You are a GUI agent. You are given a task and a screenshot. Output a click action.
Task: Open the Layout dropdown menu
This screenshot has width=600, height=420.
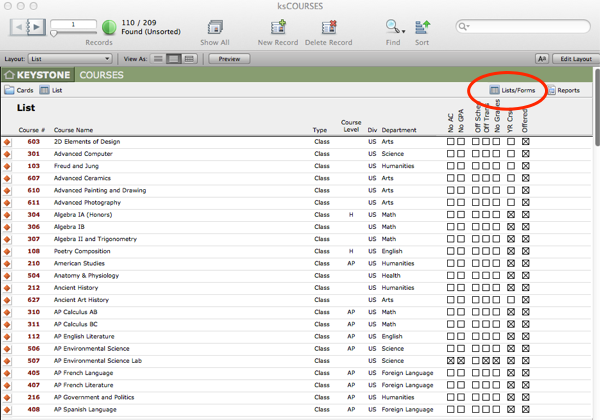point(70,59)
